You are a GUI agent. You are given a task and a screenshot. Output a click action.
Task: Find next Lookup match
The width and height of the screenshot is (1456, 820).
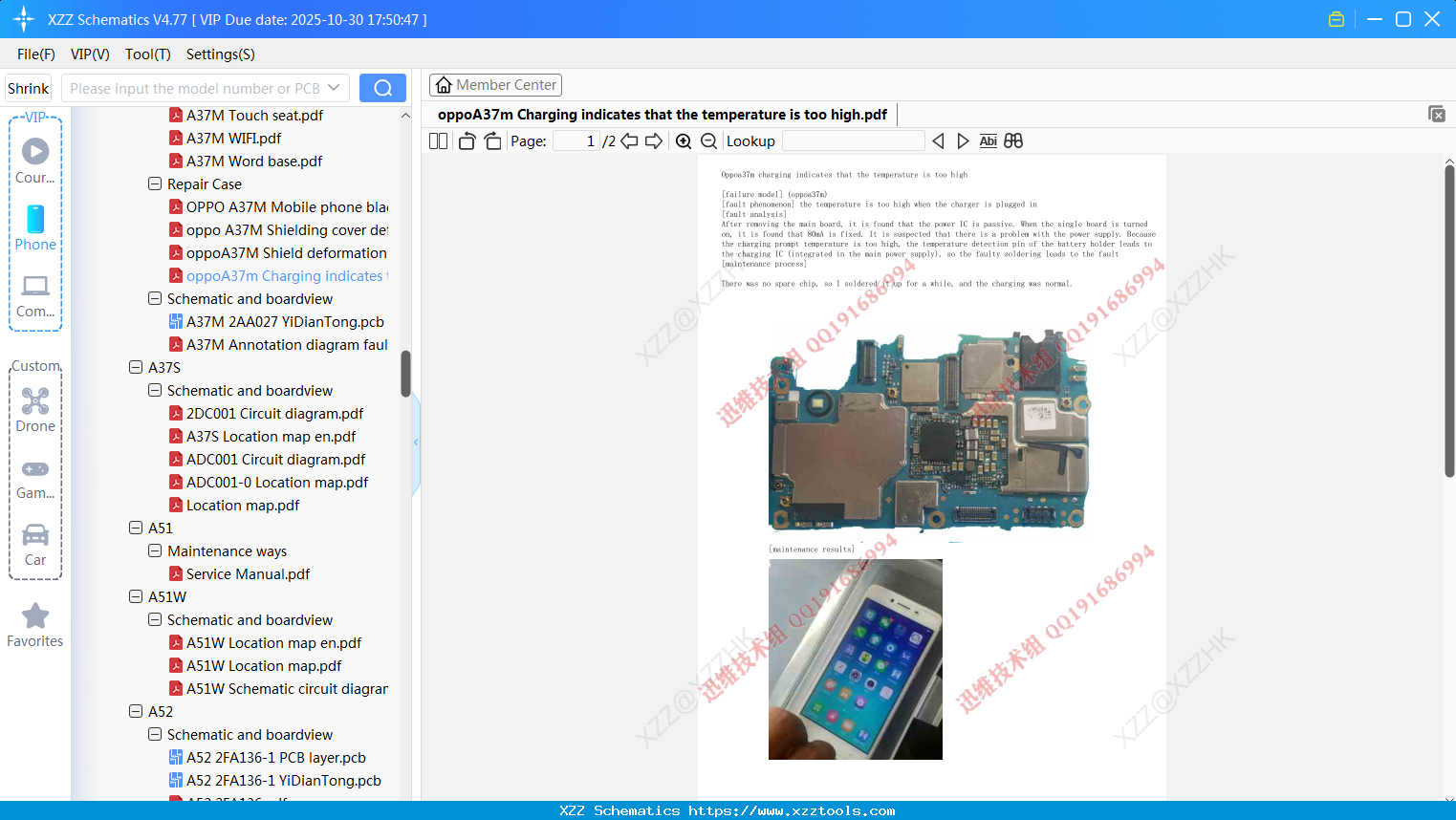click(x=963, y=141)
